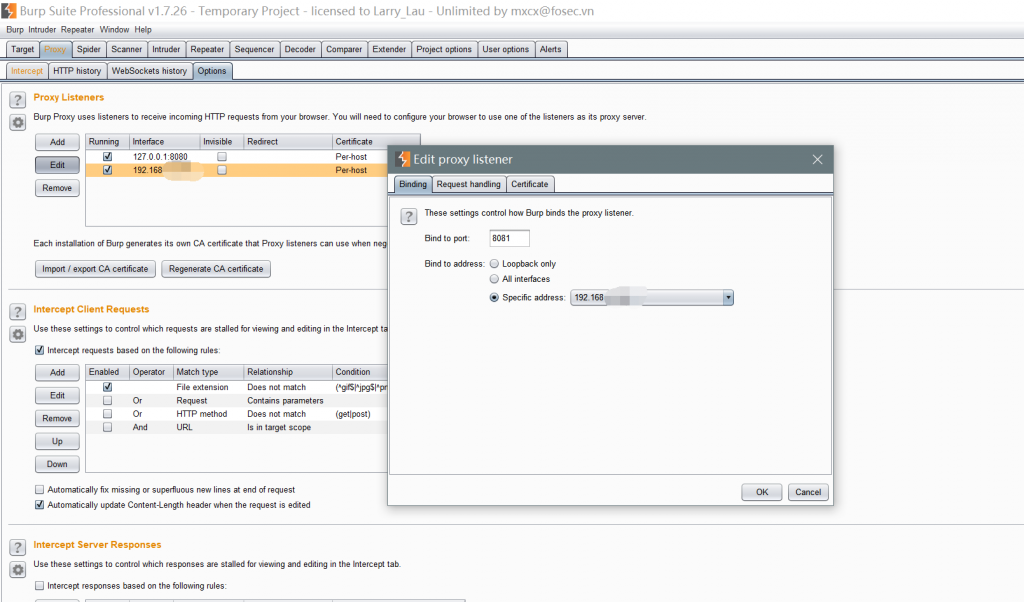Open Proxy Listeners help question-mark icon

click(18, 100)
